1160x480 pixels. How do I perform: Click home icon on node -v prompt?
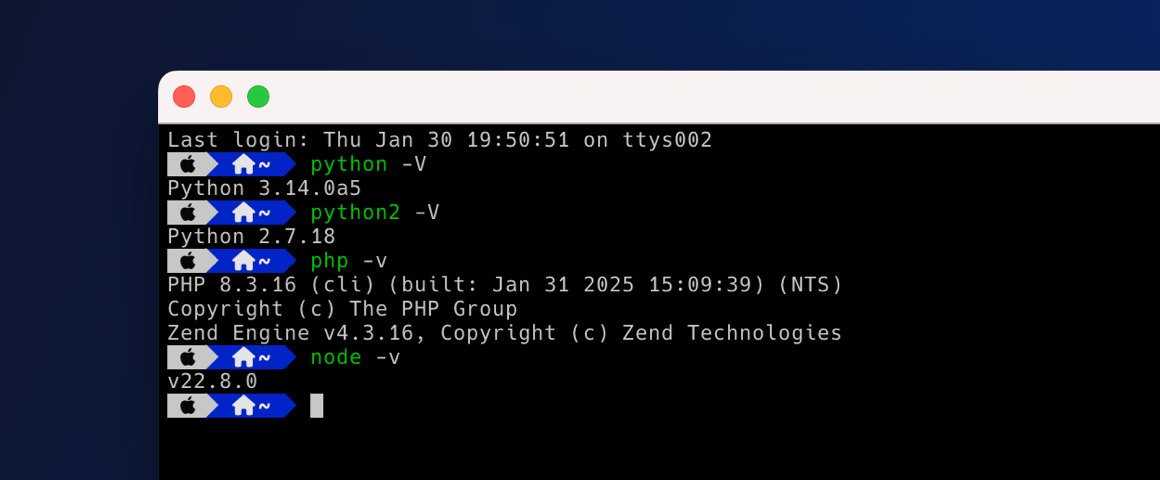pyautogui.click(x=243, y=358)
